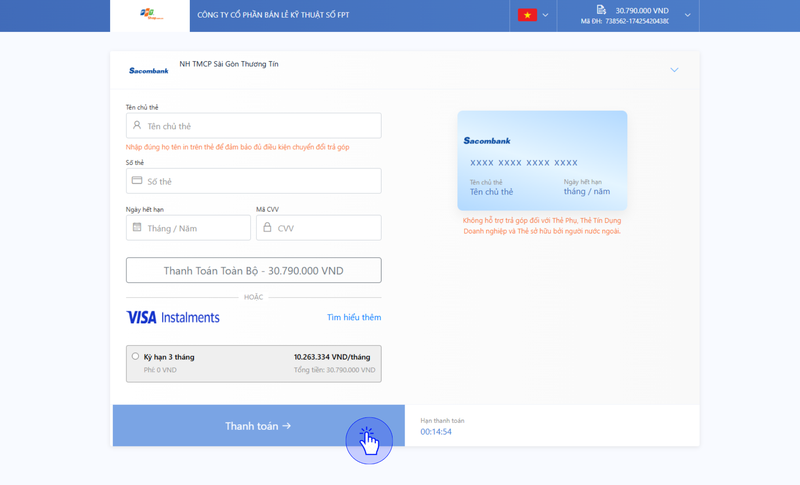The width and height of the screenshot is (800, 485).
Task: Click the lock icon in CVV field
Action: (267, 227)
